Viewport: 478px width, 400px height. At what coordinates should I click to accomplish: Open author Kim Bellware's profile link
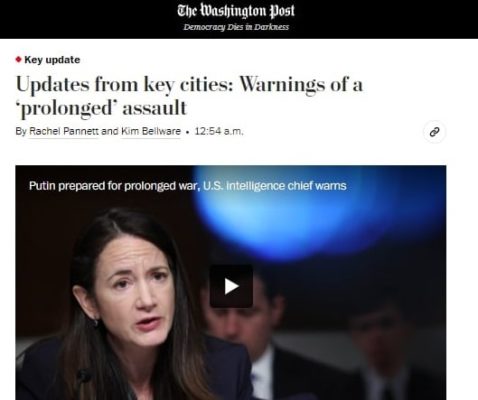(151, 131)
